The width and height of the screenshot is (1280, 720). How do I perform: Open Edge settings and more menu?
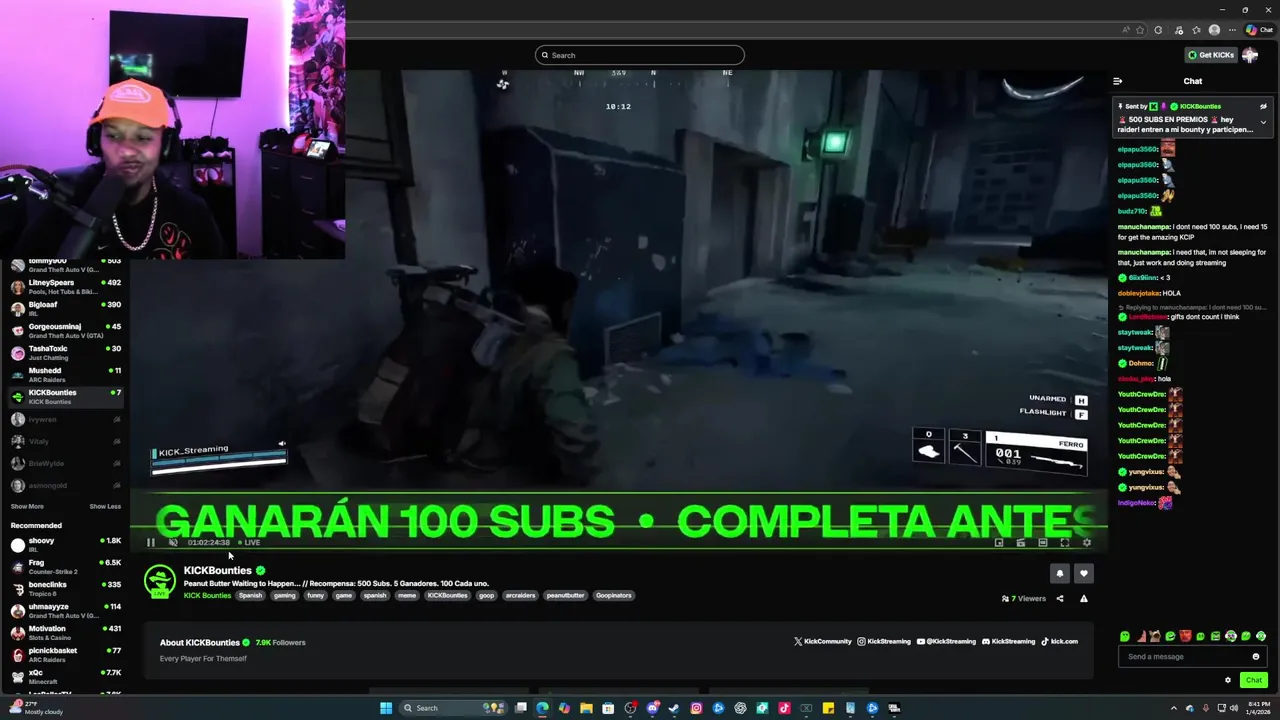coord(1232,30)
